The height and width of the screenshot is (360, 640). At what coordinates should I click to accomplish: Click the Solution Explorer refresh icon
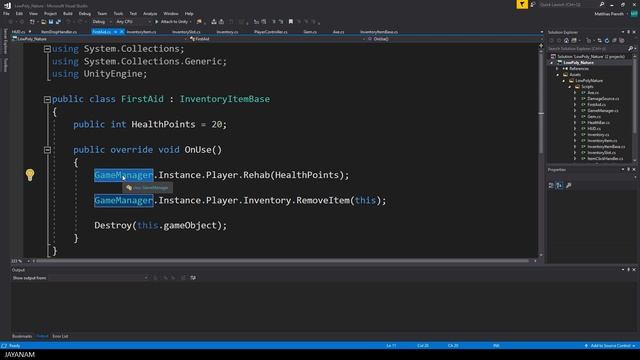(x=607, y=40)
